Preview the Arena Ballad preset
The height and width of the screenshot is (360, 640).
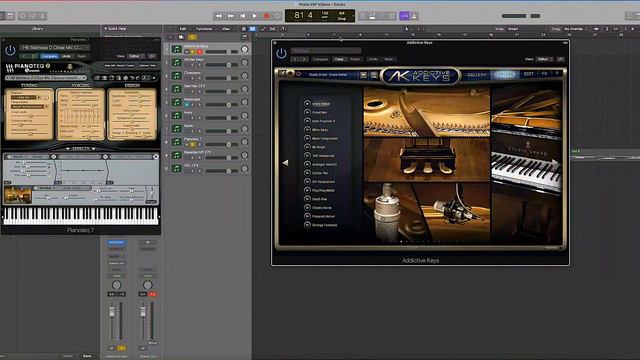coord(307,104)
